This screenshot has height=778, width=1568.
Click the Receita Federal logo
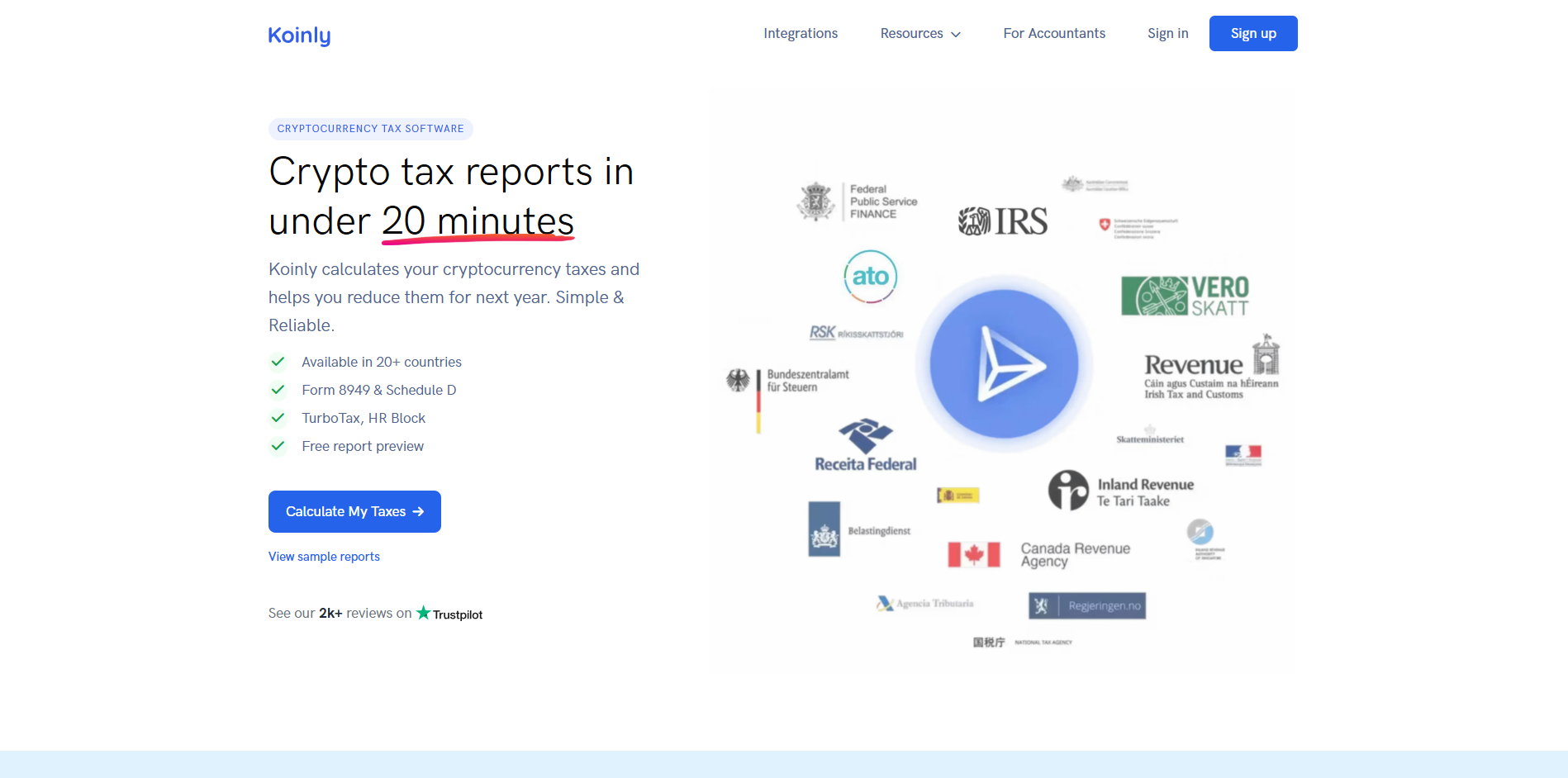[x=865, y=446]
